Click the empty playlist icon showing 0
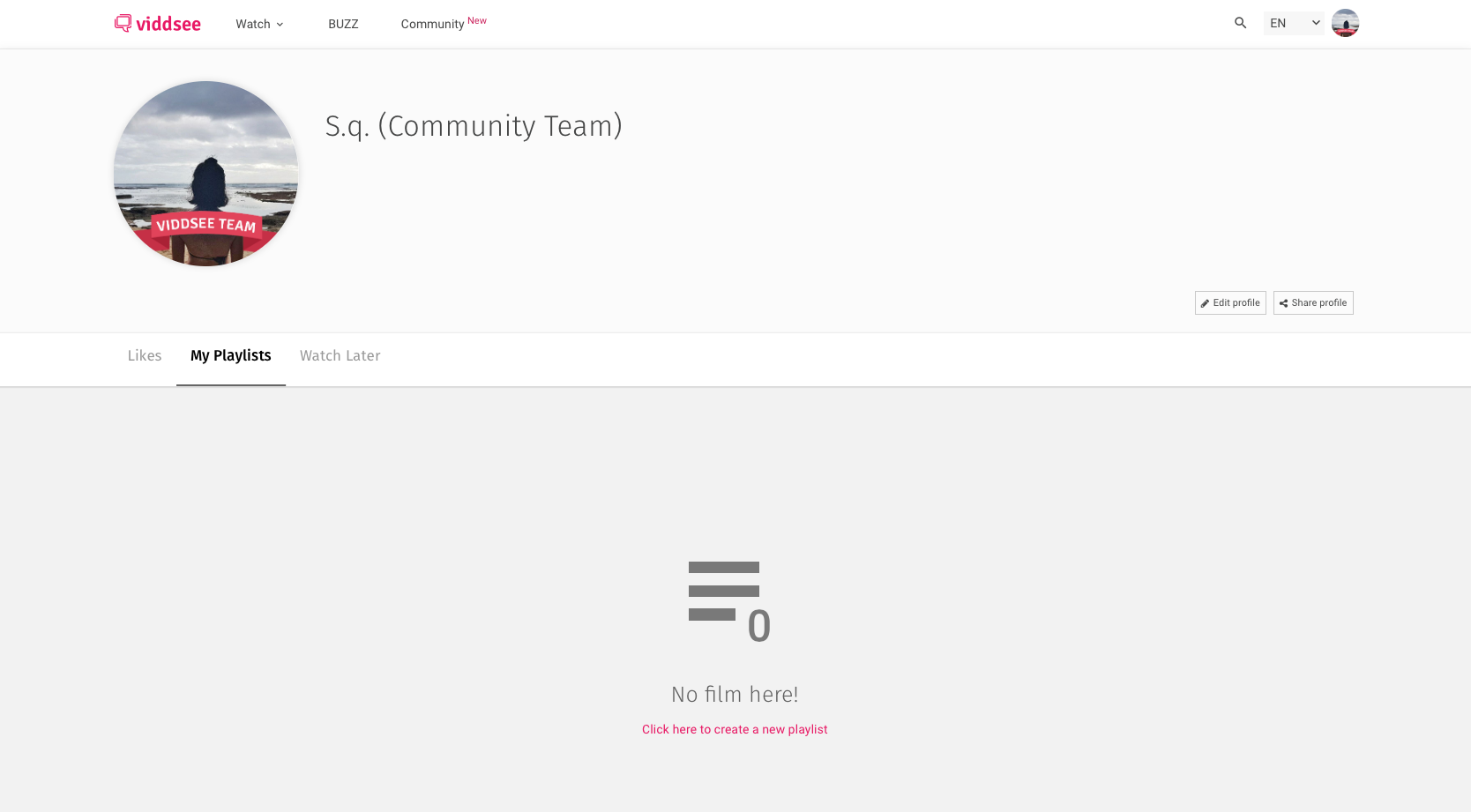1471x812 pixels. [x=729, y=603]
